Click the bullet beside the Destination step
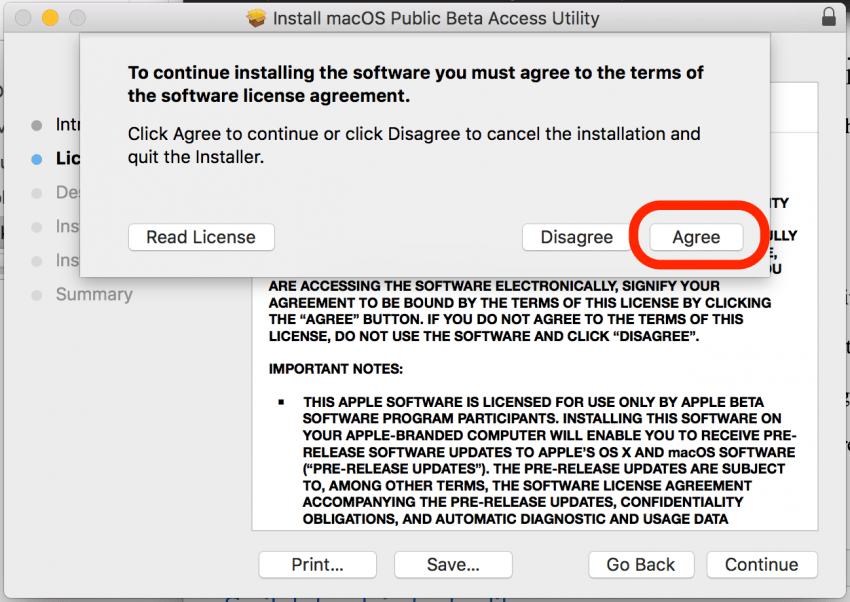850x602 pixels. click(x=38, y=192)
